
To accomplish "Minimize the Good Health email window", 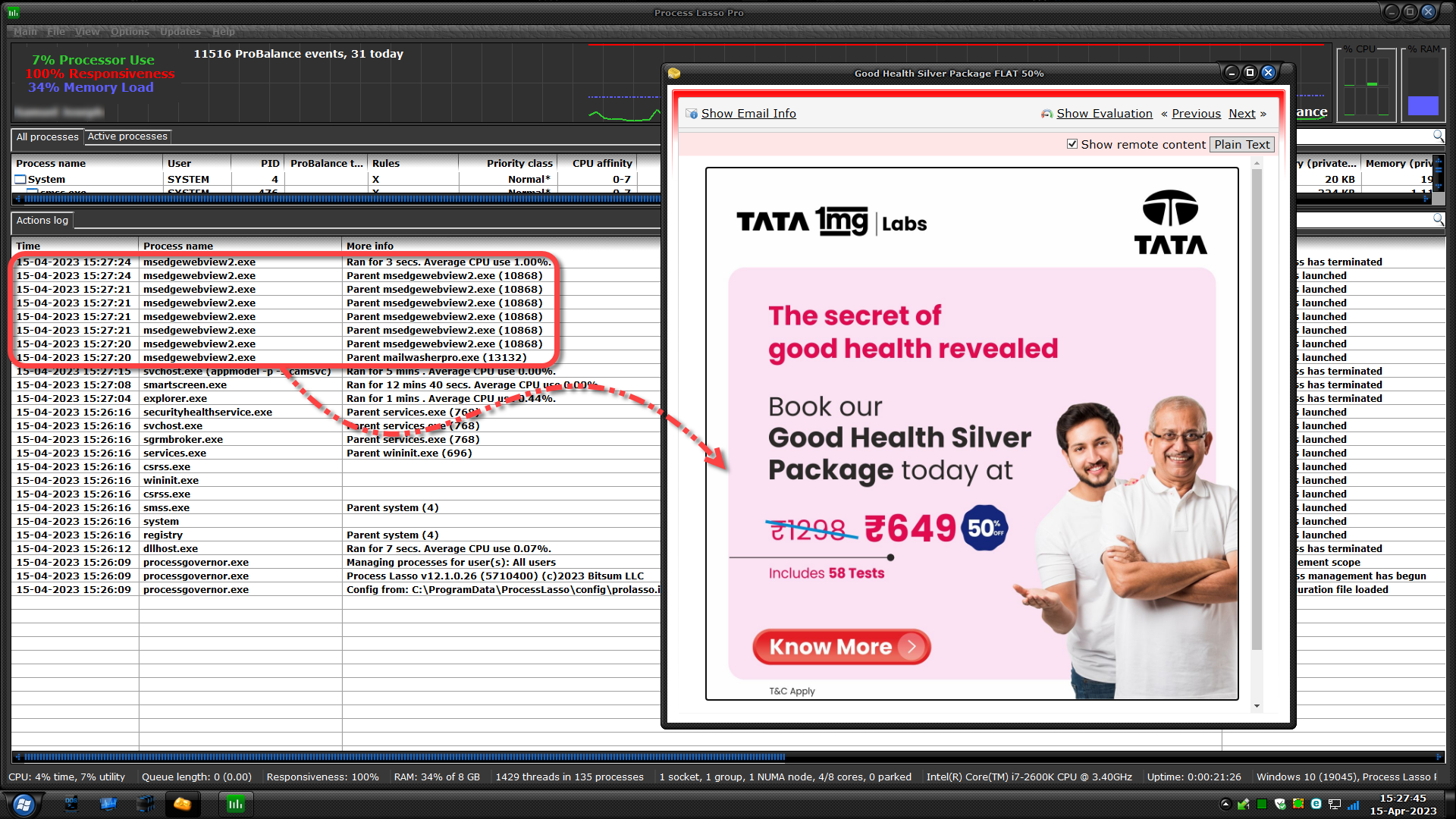I will (1232, 73).
